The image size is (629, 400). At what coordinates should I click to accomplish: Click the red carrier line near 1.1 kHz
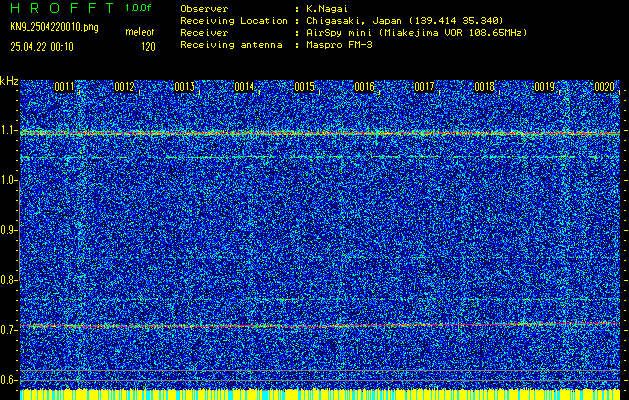pos(320,133)
